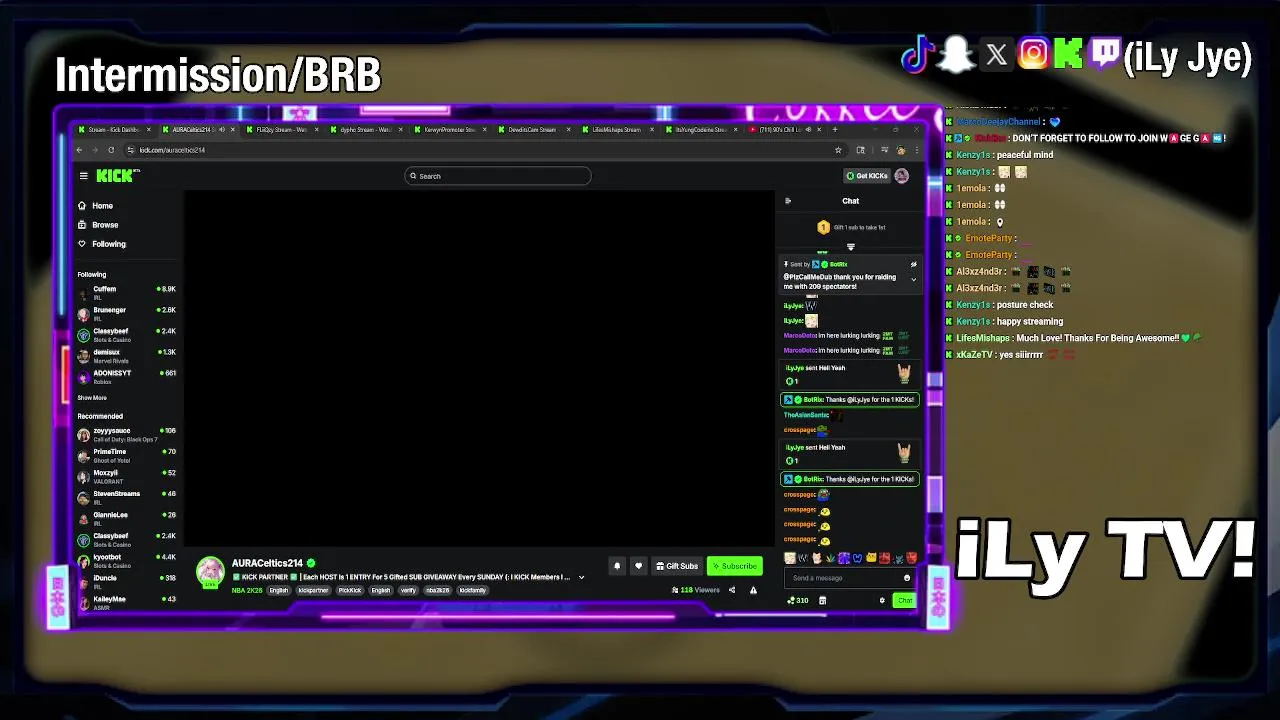Open Cuffem channel in Following list
Screen dimensions: 1280x720
(x=127, y=292)
